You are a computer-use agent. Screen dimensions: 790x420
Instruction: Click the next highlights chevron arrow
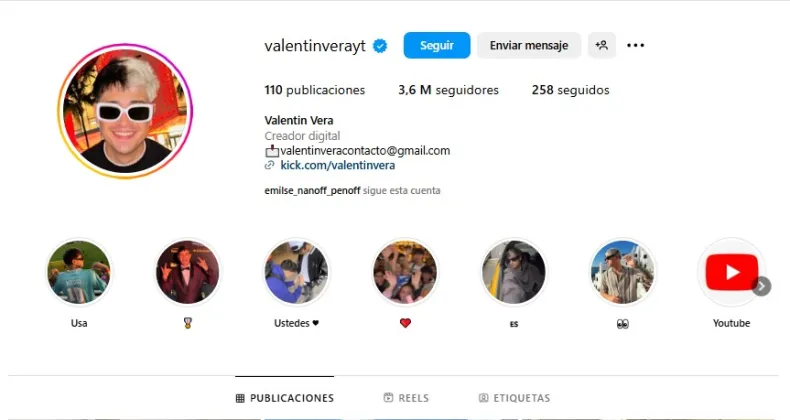pyautogui.click(x=761, y=286)
